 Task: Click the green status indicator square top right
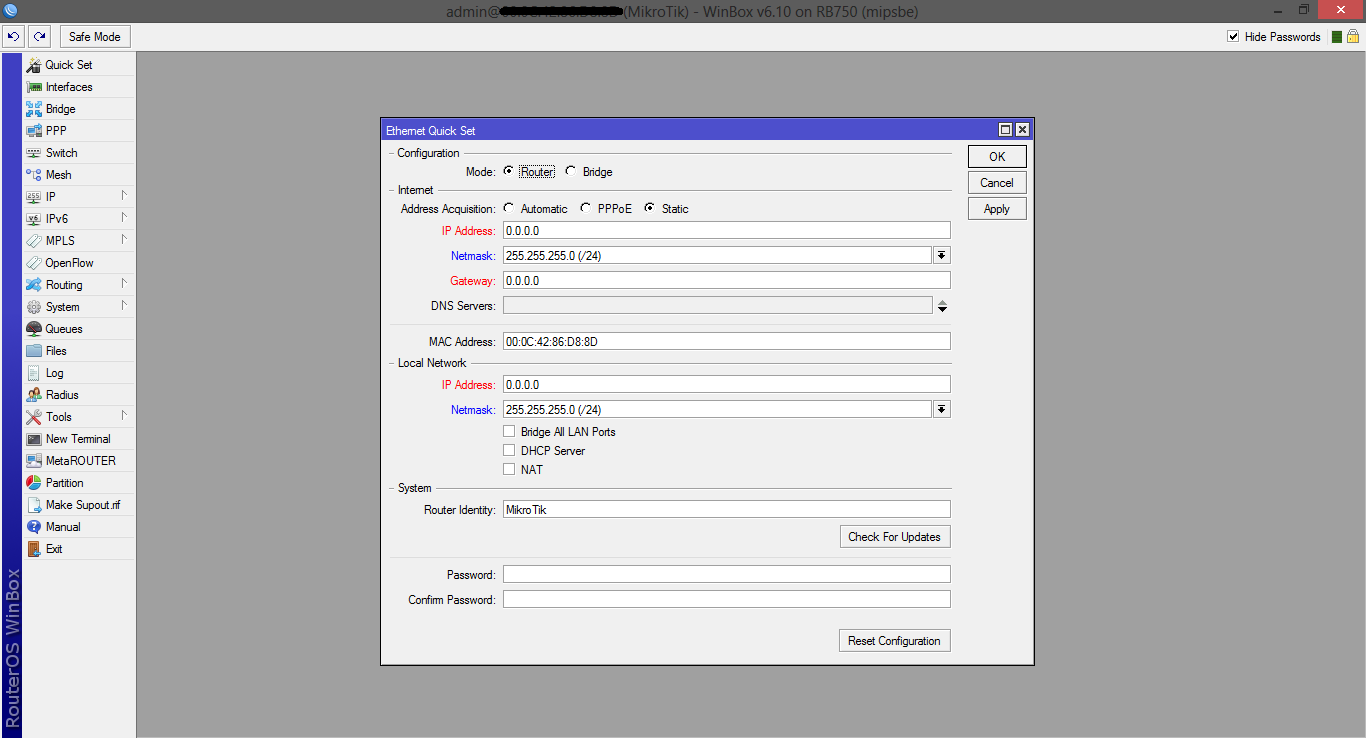point(1337,37)
